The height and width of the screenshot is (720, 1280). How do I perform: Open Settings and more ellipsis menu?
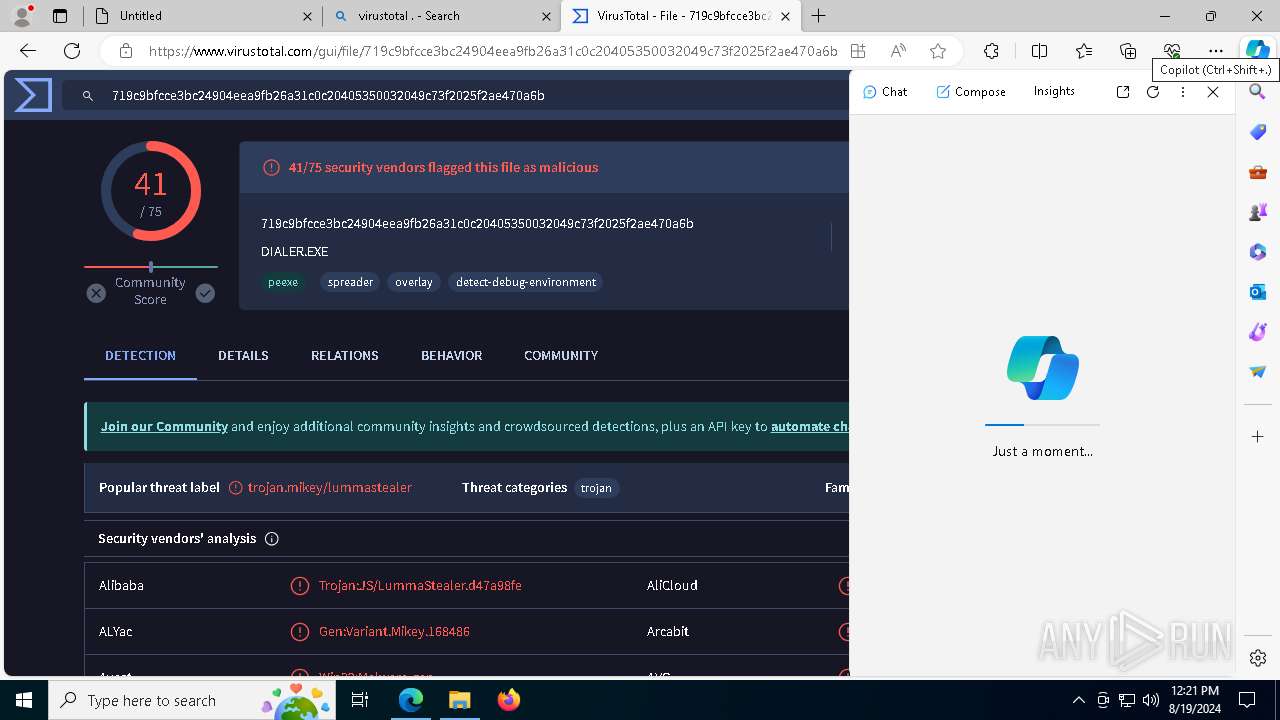[x=1216, y=51]
